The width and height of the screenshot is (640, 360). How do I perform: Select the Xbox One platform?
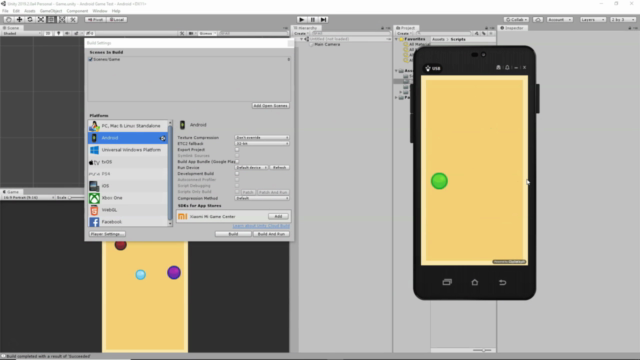coord(128,198)
